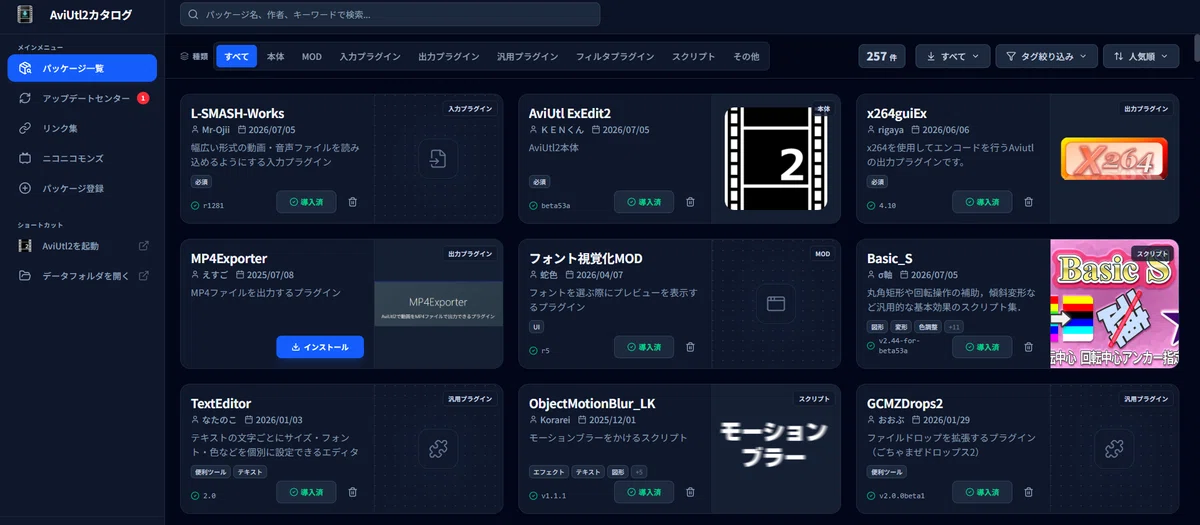This screenshot has height=525, width=1200.
Task: Click the 種類 layers icon
Action: [184, 57]
